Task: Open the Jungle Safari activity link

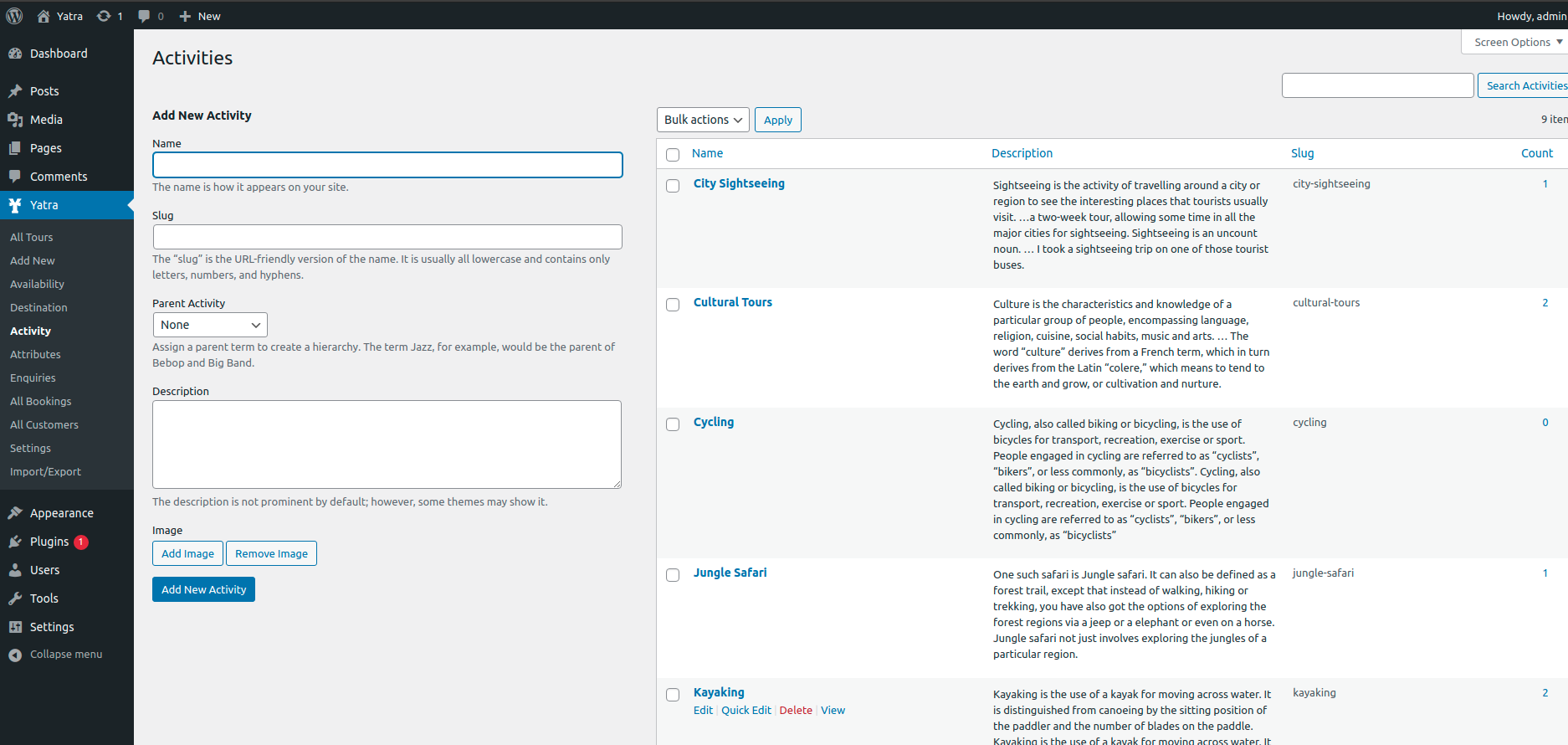Action: [730, 573]
